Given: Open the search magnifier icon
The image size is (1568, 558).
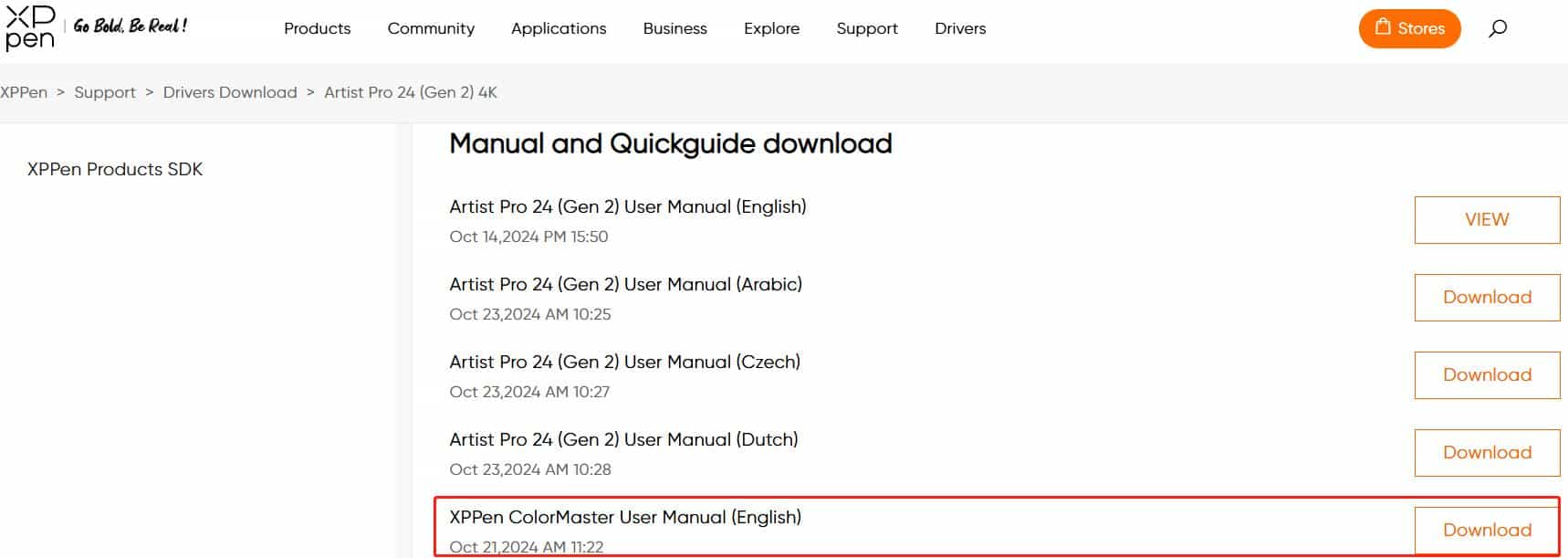Looking at the screenshot, I should [x=1498, y=28].
